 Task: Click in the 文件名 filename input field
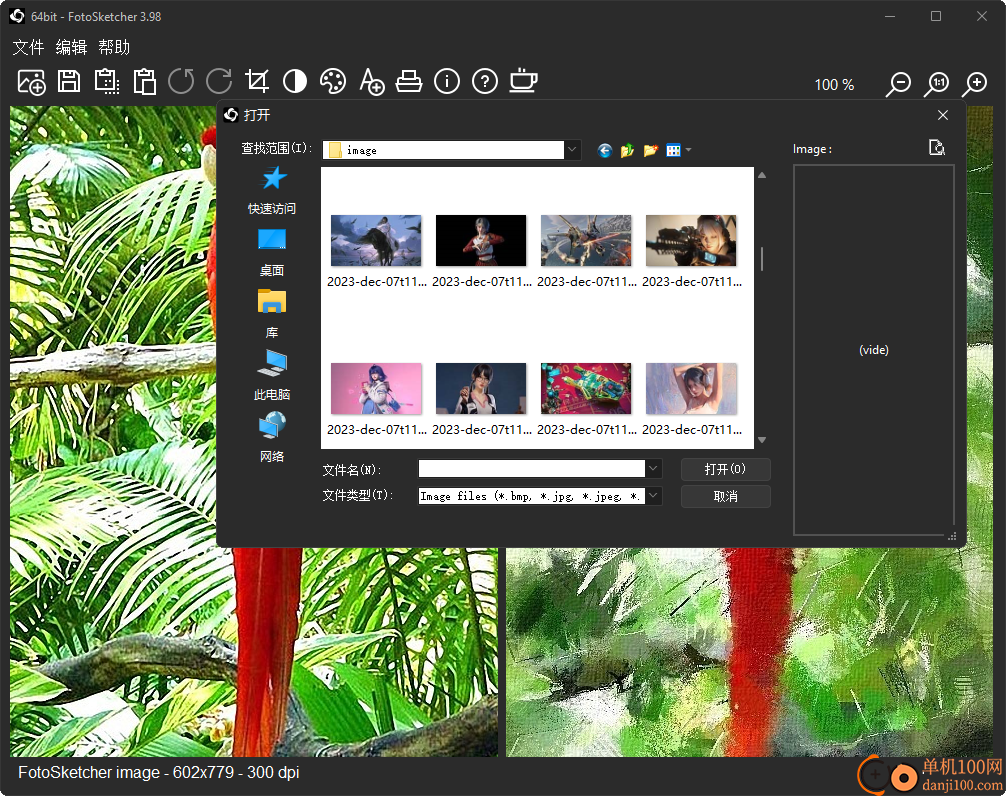click(531, 469)
